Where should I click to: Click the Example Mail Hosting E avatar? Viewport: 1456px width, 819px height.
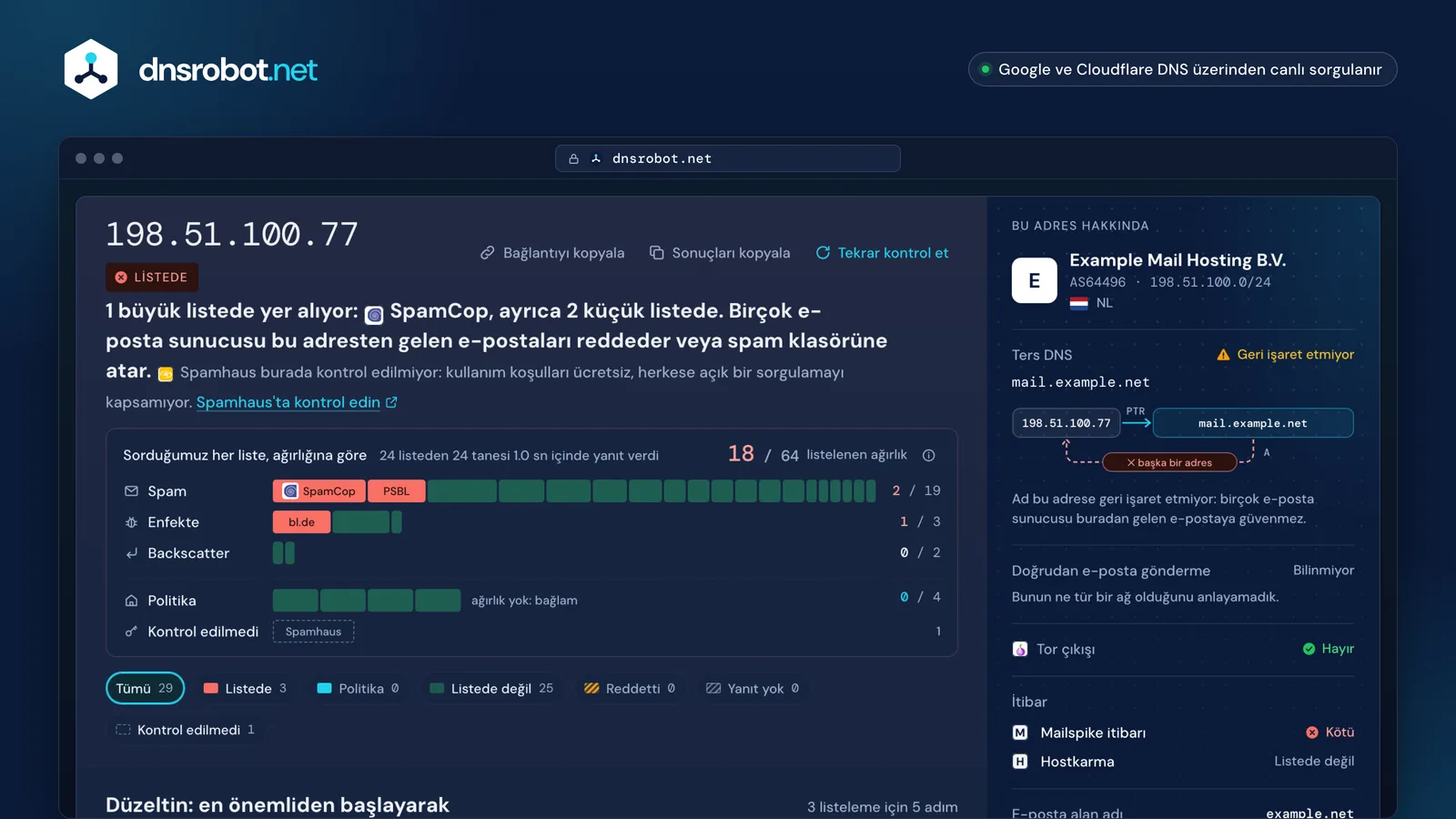coord(1035,280)
